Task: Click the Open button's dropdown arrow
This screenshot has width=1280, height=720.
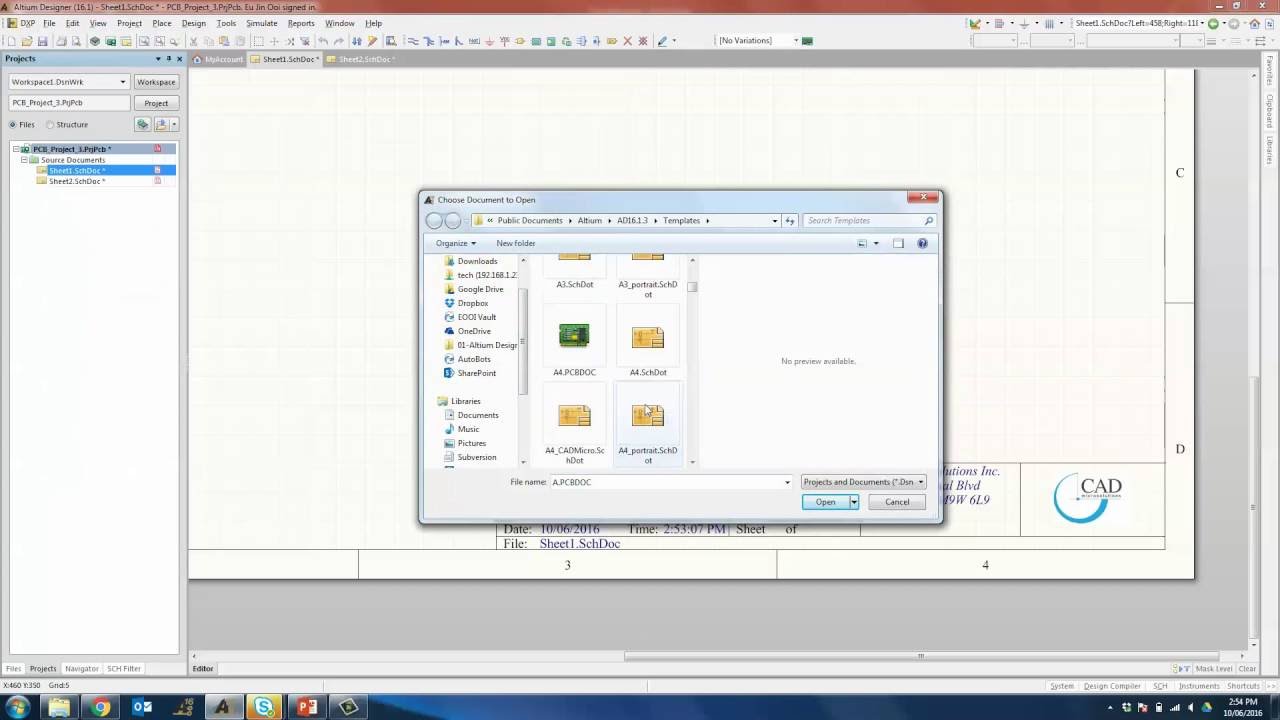Action: [x=854, y=502]
